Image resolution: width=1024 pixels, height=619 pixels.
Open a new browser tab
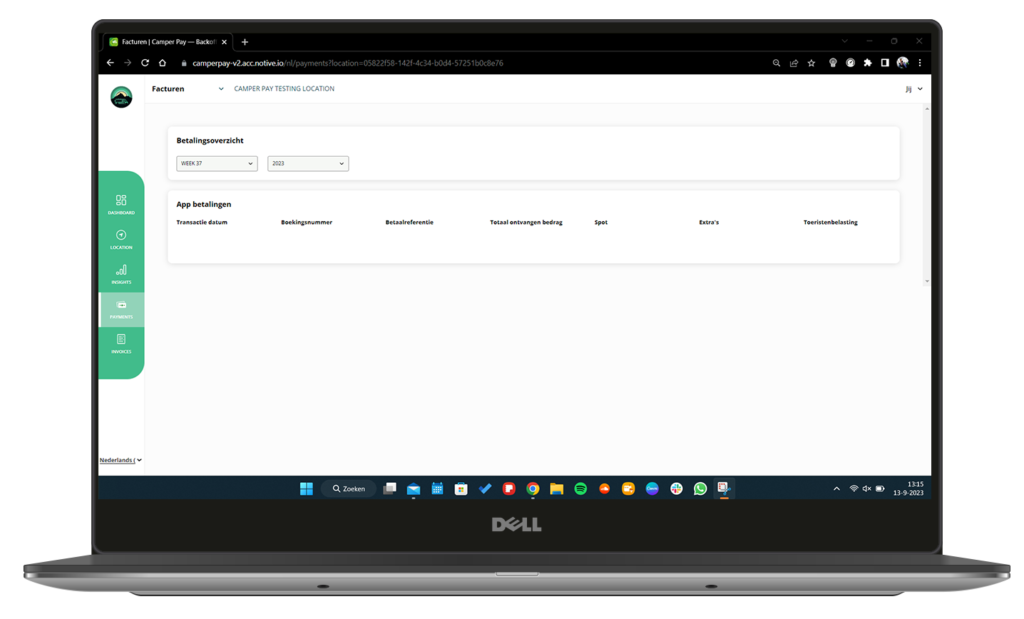[x=245, y=42]
